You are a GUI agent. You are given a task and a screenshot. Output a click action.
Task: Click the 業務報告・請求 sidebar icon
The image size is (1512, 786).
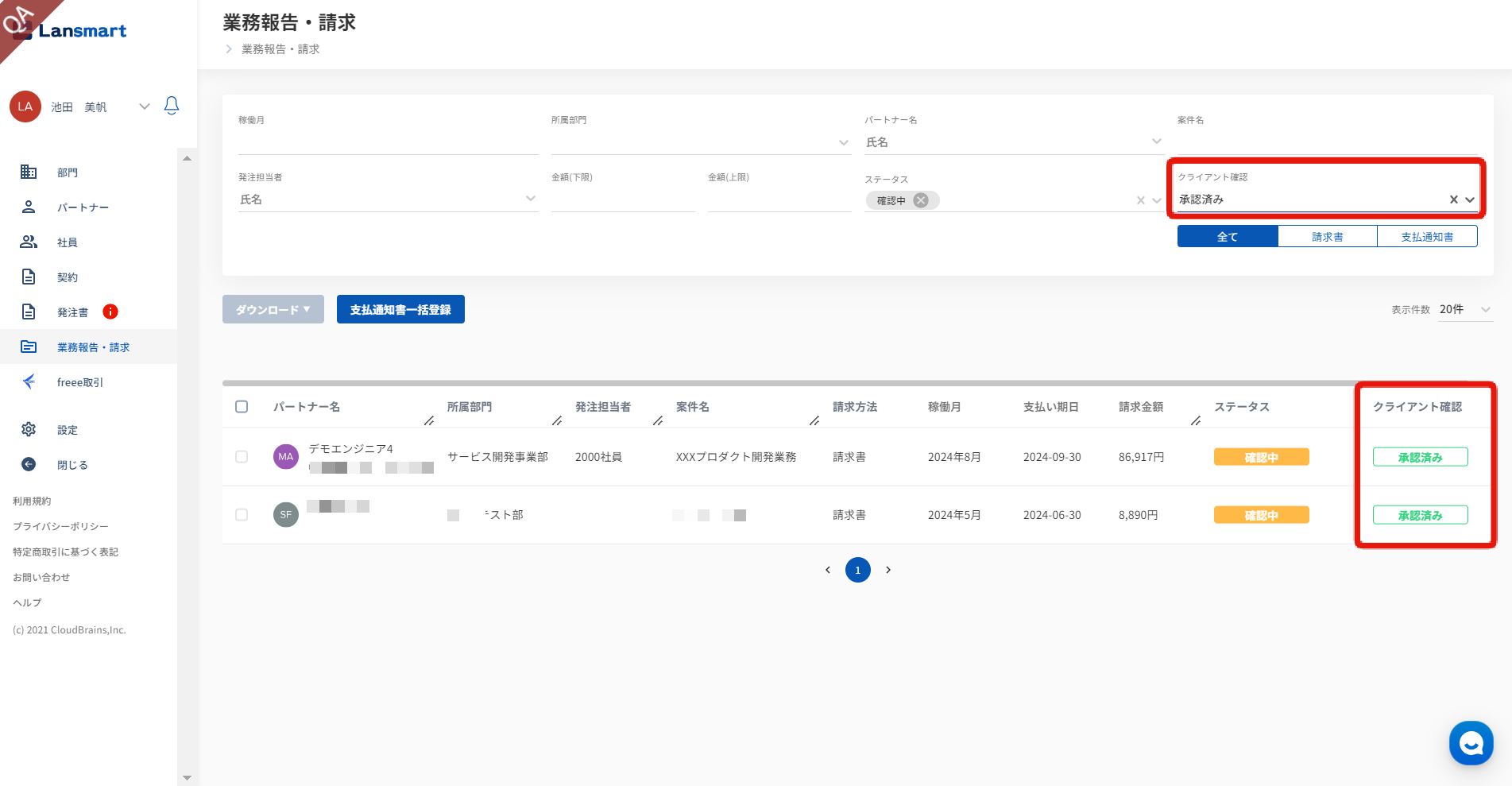coord(29,347)
